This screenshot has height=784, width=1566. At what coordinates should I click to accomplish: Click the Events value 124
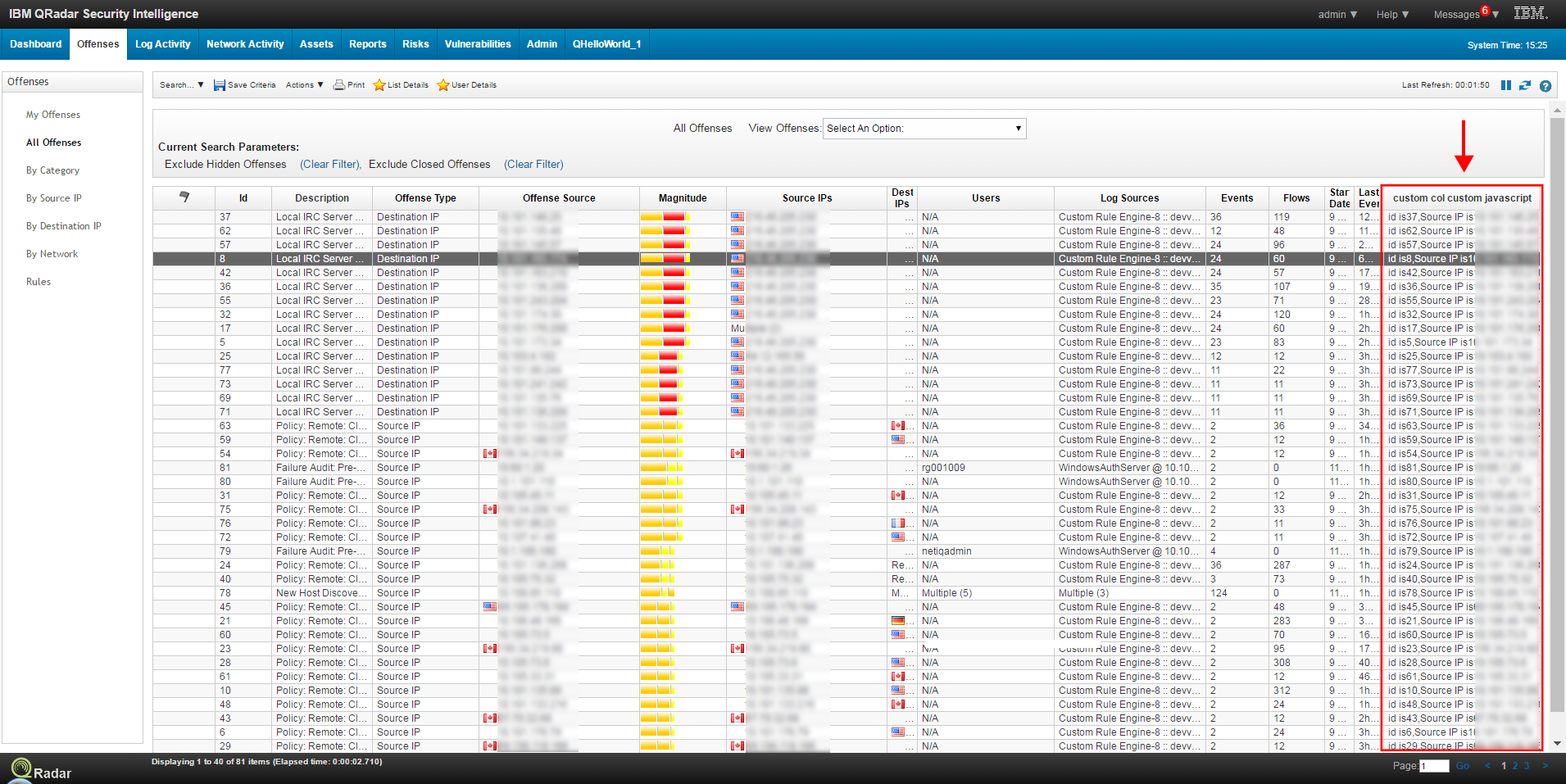point(1219,593)
